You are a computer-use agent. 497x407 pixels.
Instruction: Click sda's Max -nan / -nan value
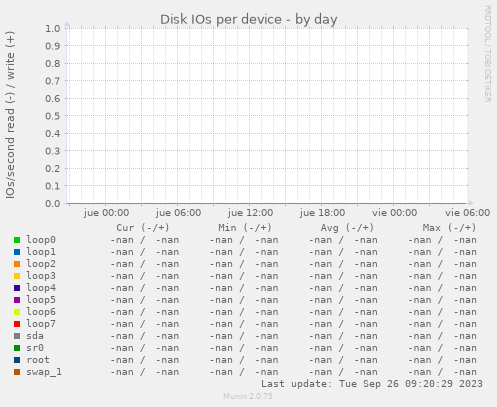click(x=442, y=336)
